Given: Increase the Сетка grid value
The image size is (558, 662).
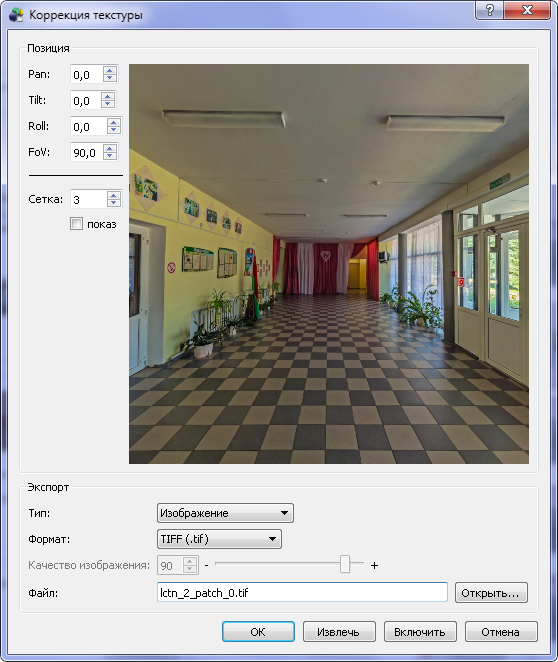Looking at the screenshot, I should click(x=114, y=195).
